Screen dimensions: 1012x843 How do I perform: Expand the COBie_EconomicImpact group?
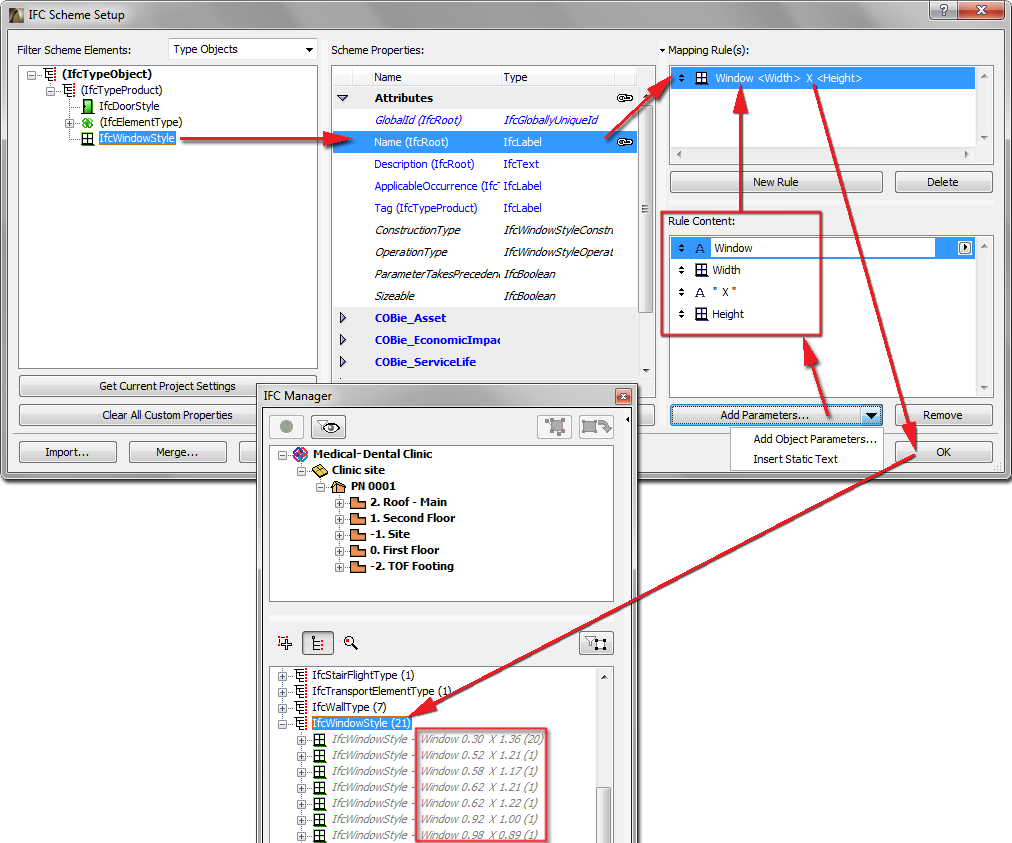coord(343,340)
